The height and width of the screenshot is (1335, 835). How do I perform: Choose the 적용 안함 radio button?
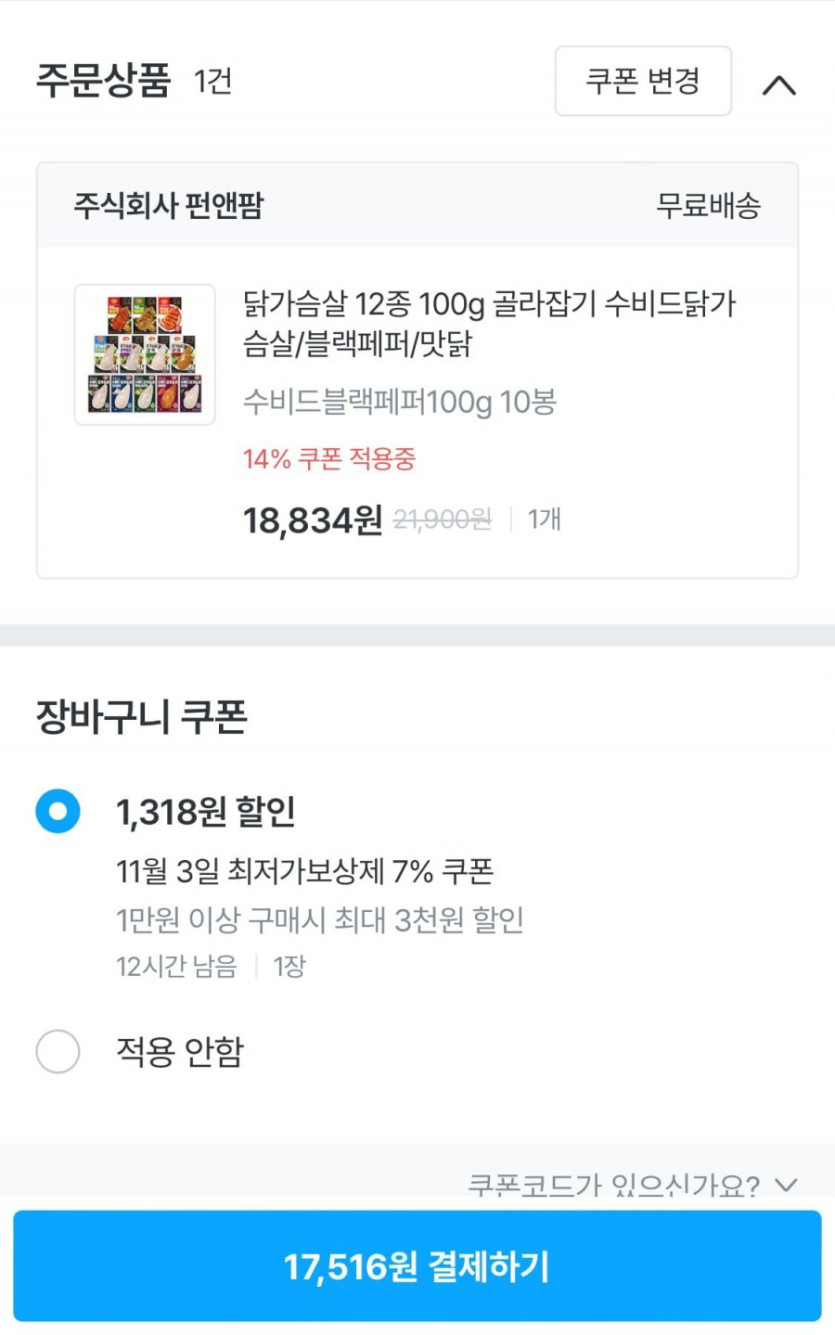click(57, 1051)
